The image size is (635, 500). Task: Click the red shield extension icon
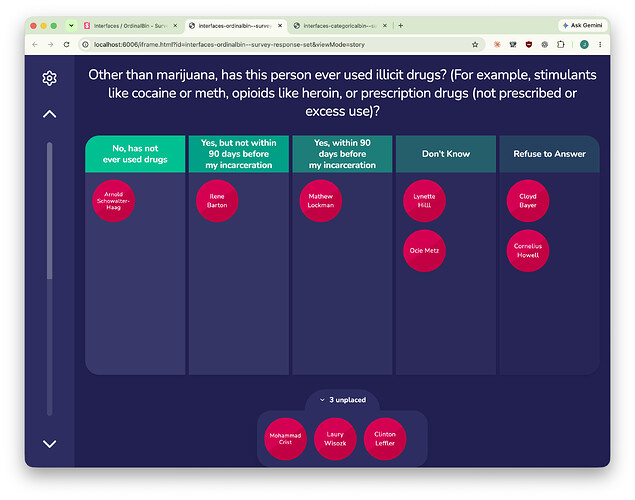coord(528,45)
